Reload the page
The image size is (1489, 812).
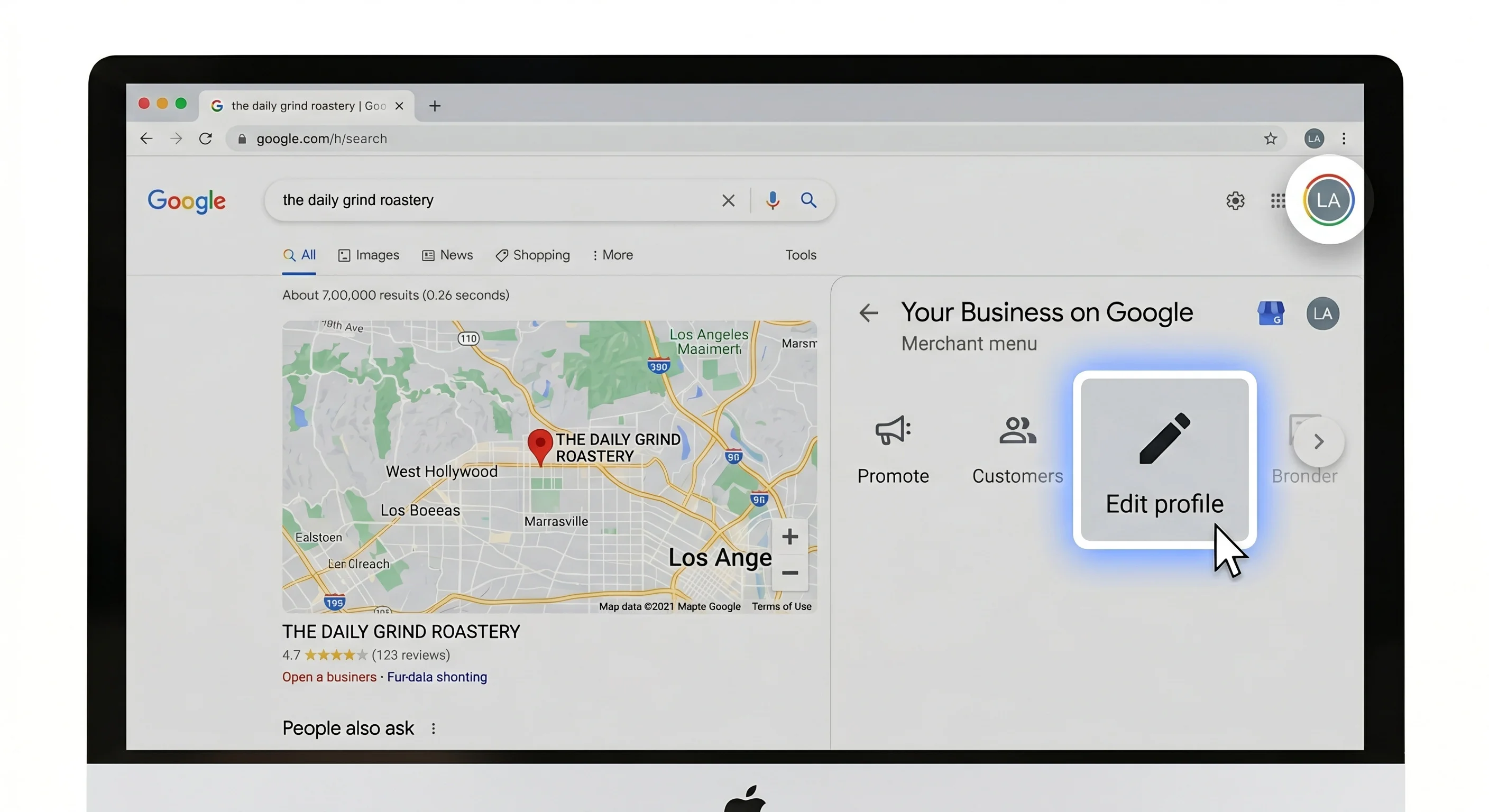(x=205, y=139)
